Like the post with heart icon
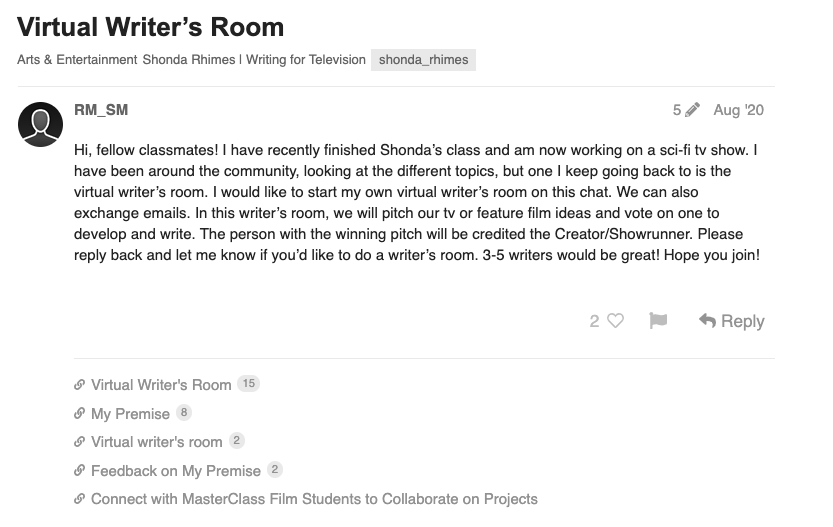Screen dimensions: 833x527 615,321
